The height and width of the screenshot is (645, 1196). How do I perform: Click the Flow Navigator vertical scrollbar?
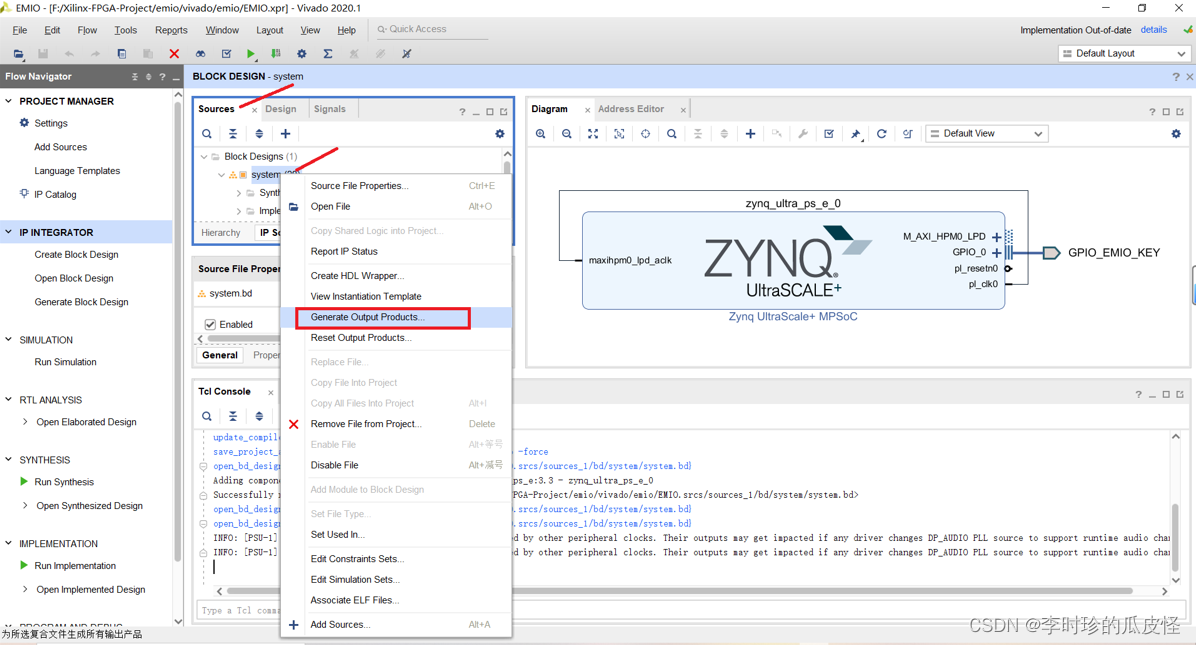click(x=178, y=332)
